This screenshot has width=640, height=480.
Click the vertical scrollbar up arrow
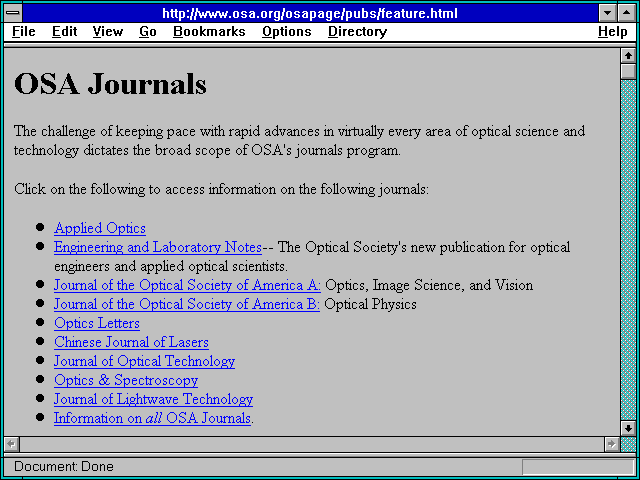point(628,56)
